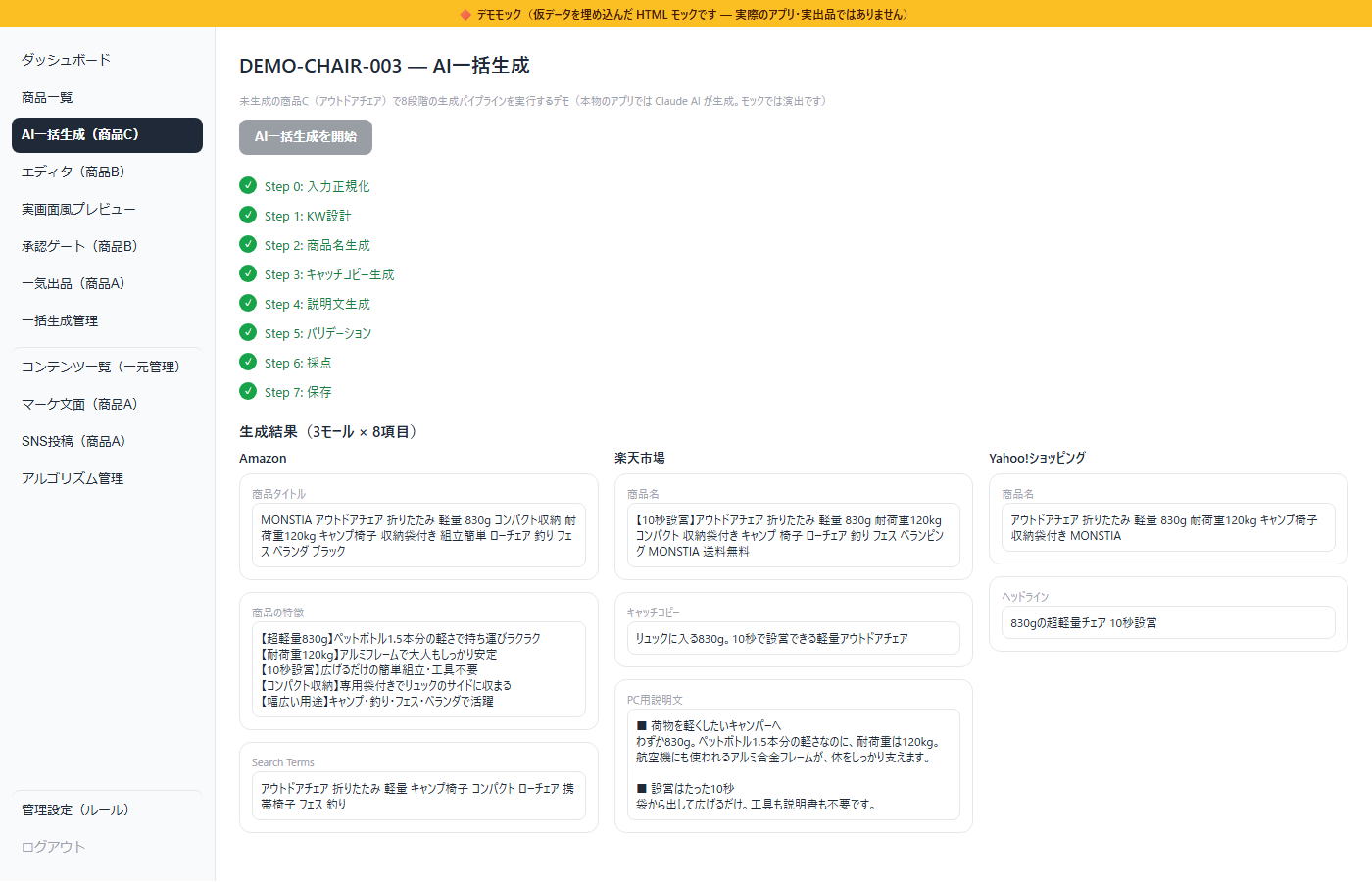The image size is (1372, 882).
Task: Open エディタ（商品B） page
Action: point(107,171)
